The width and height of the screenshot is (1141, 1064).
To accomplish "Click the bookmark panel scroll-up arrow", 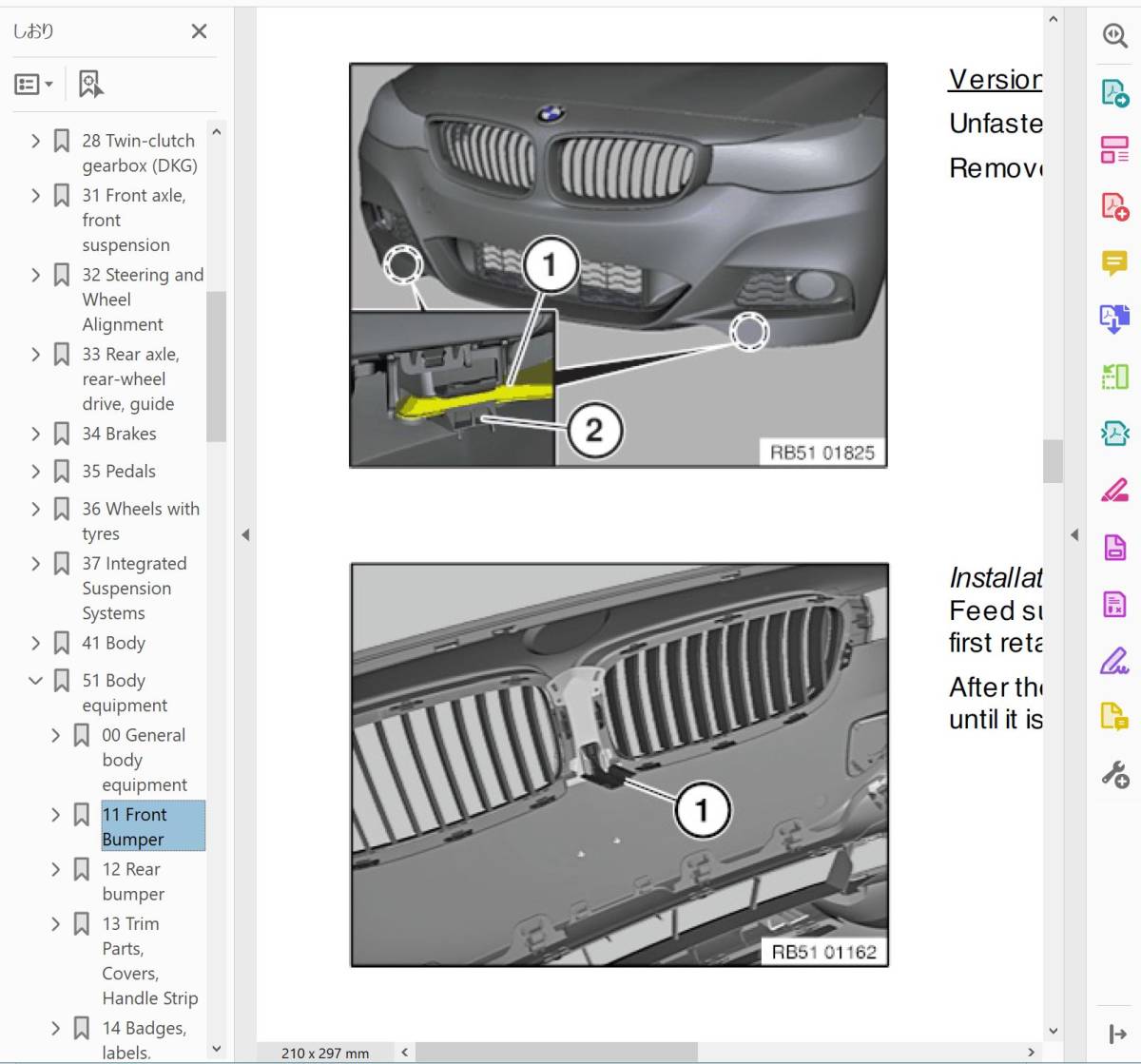I will [x=216, y=132].
